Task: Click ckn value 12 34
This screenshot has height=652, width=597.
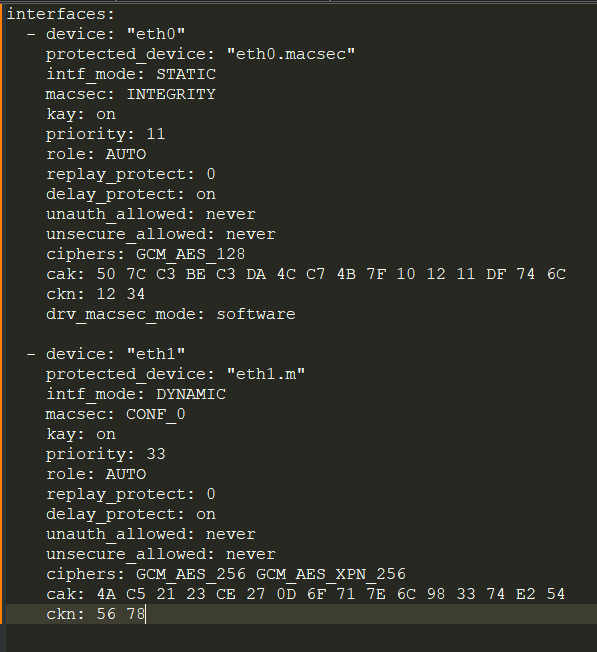Action: 121,294
